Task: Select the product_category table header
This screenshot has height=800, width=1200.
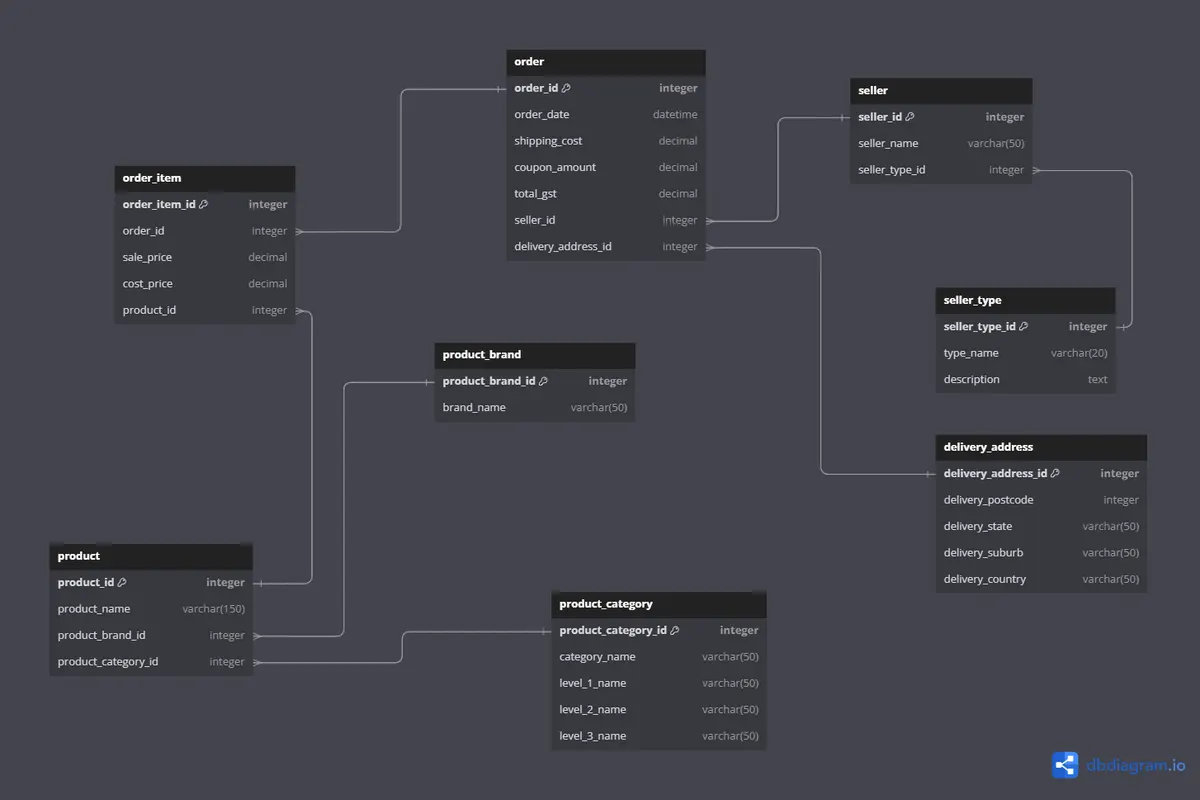Action: coord(659,605)
